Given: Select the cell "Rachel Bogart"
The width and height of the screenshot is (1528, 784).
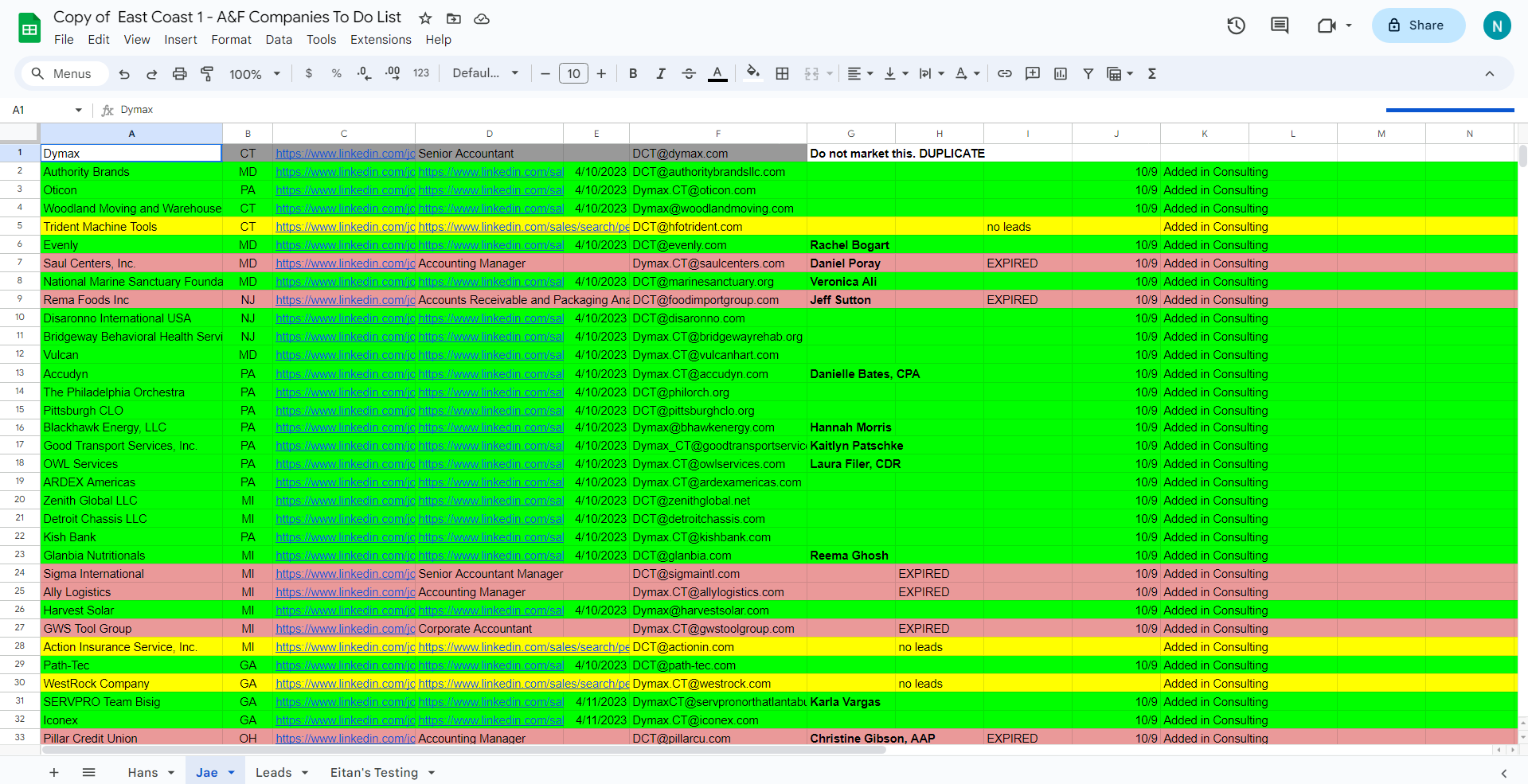Looking at the screenshot, I should tap(850, 245).
